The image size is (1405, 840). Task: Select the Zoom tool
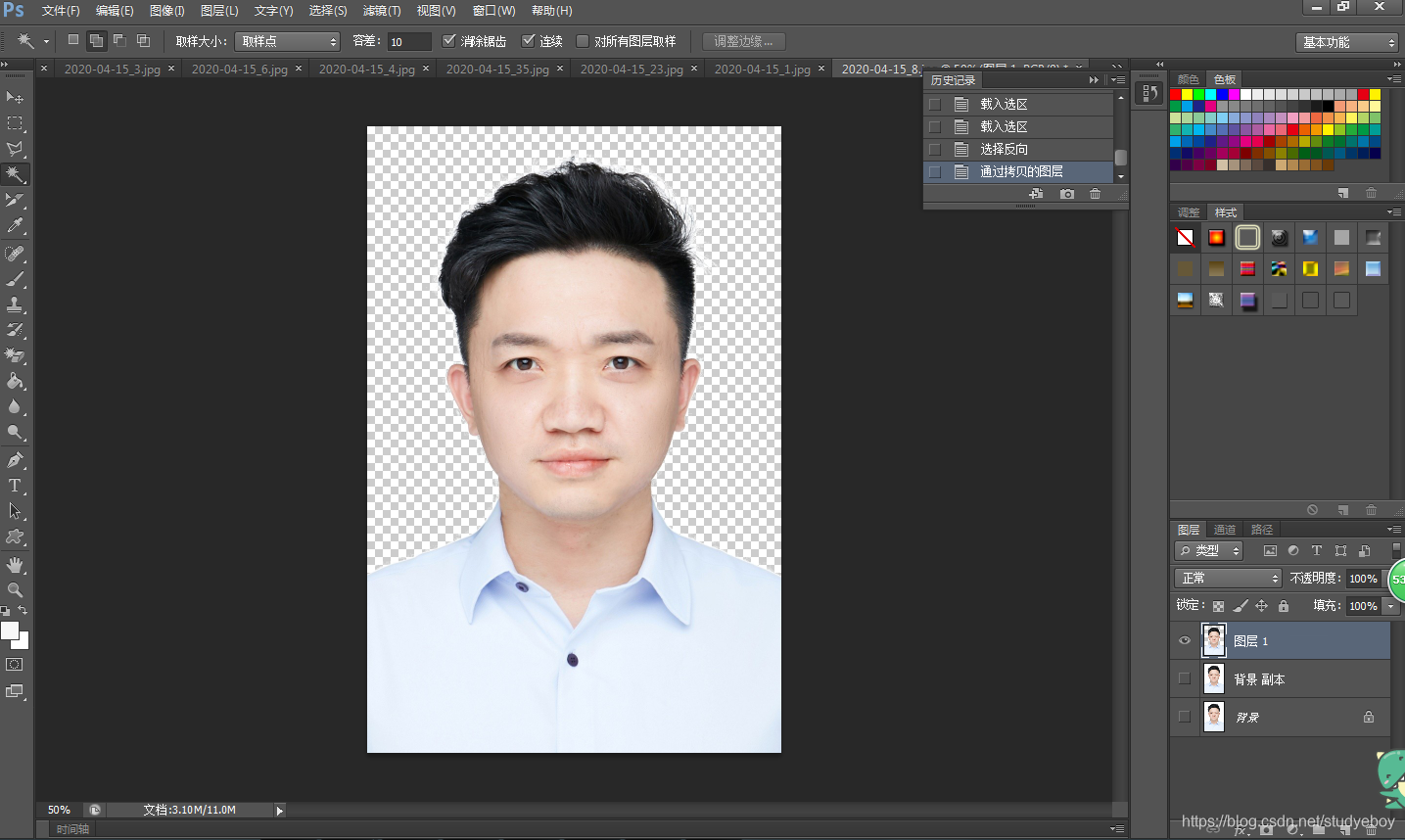[x=15, y=590]
